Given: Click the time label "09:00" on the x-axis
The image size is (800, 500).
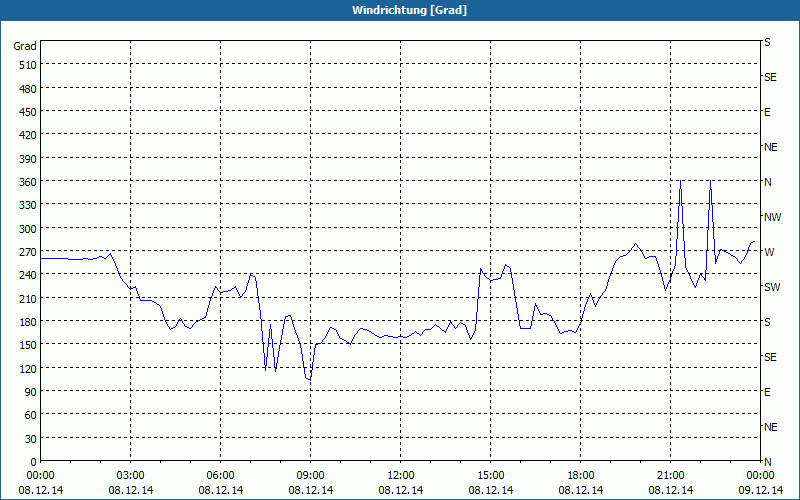Looking at the screenshot, I should [x=311, y=476].
